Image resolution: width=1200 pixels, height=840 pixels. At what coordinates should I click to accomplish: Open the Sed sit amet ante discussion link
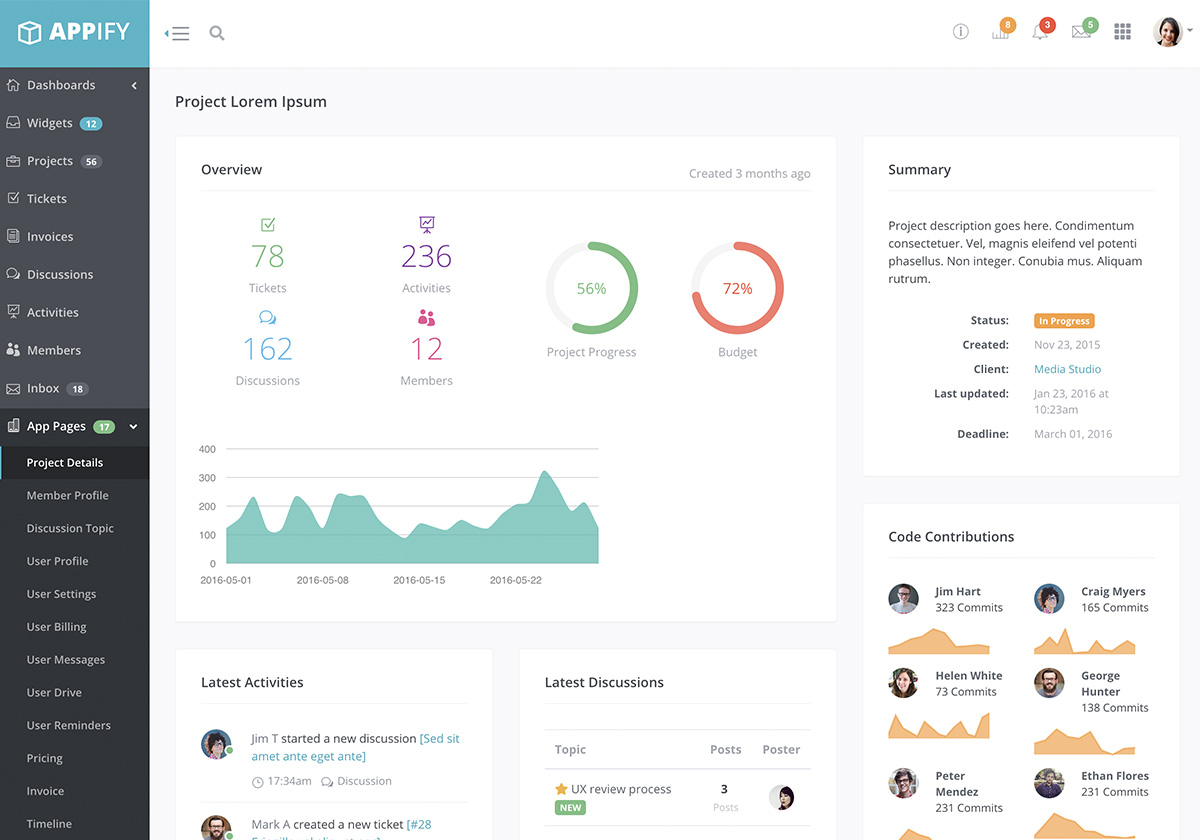click(x=355, y=747)
